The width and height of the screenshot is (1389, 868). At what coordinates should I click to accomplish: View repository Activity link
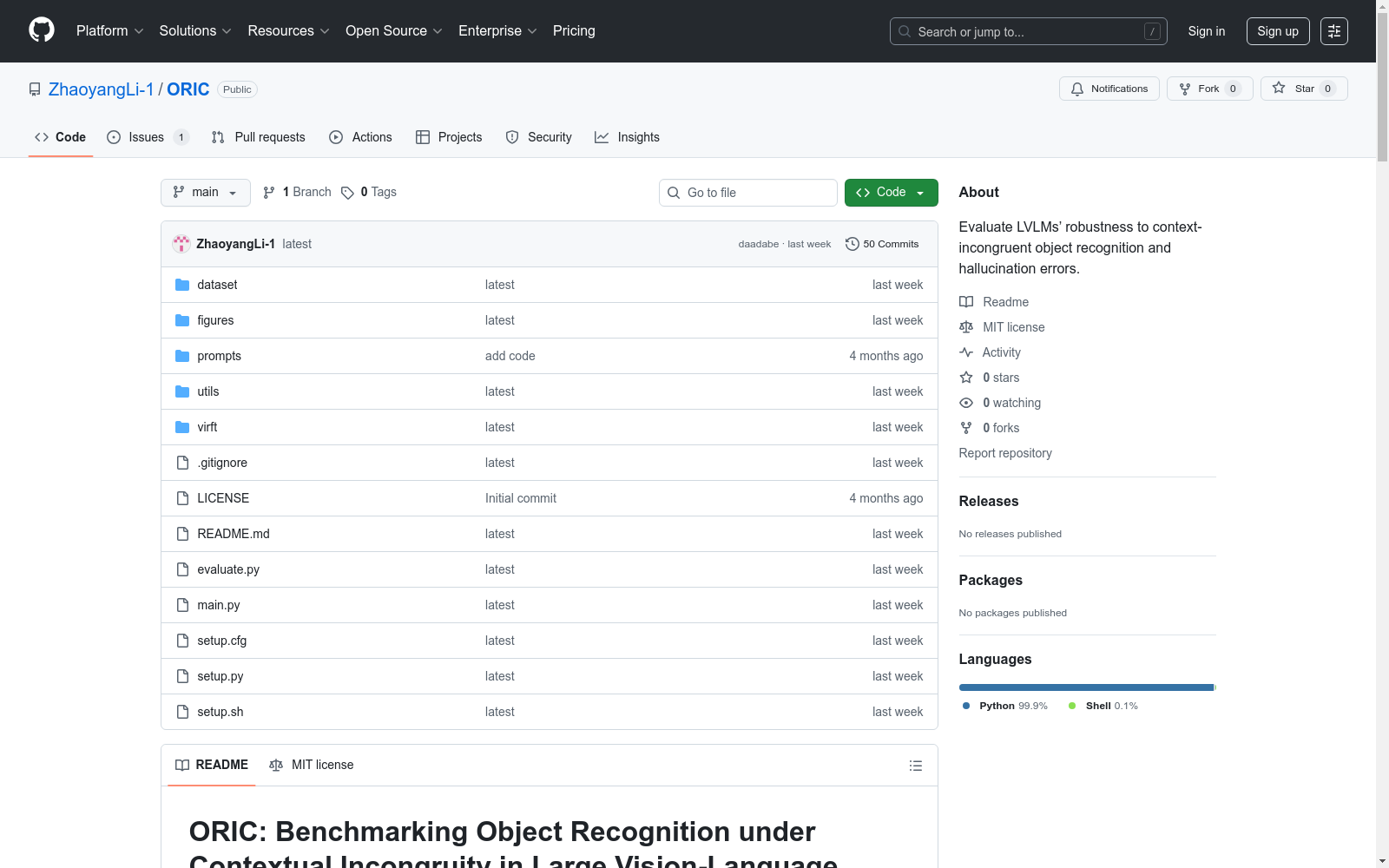[x=991, y=352]
